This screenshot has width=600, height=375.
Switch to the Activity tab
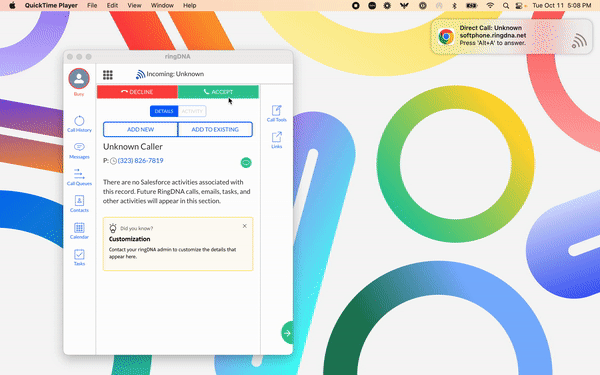pyautogui.click(x=192, y=111)
